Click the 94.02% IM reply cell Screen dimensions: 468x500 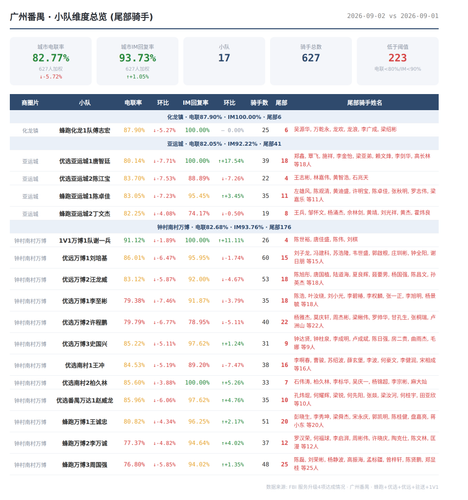tap(199, 464)
